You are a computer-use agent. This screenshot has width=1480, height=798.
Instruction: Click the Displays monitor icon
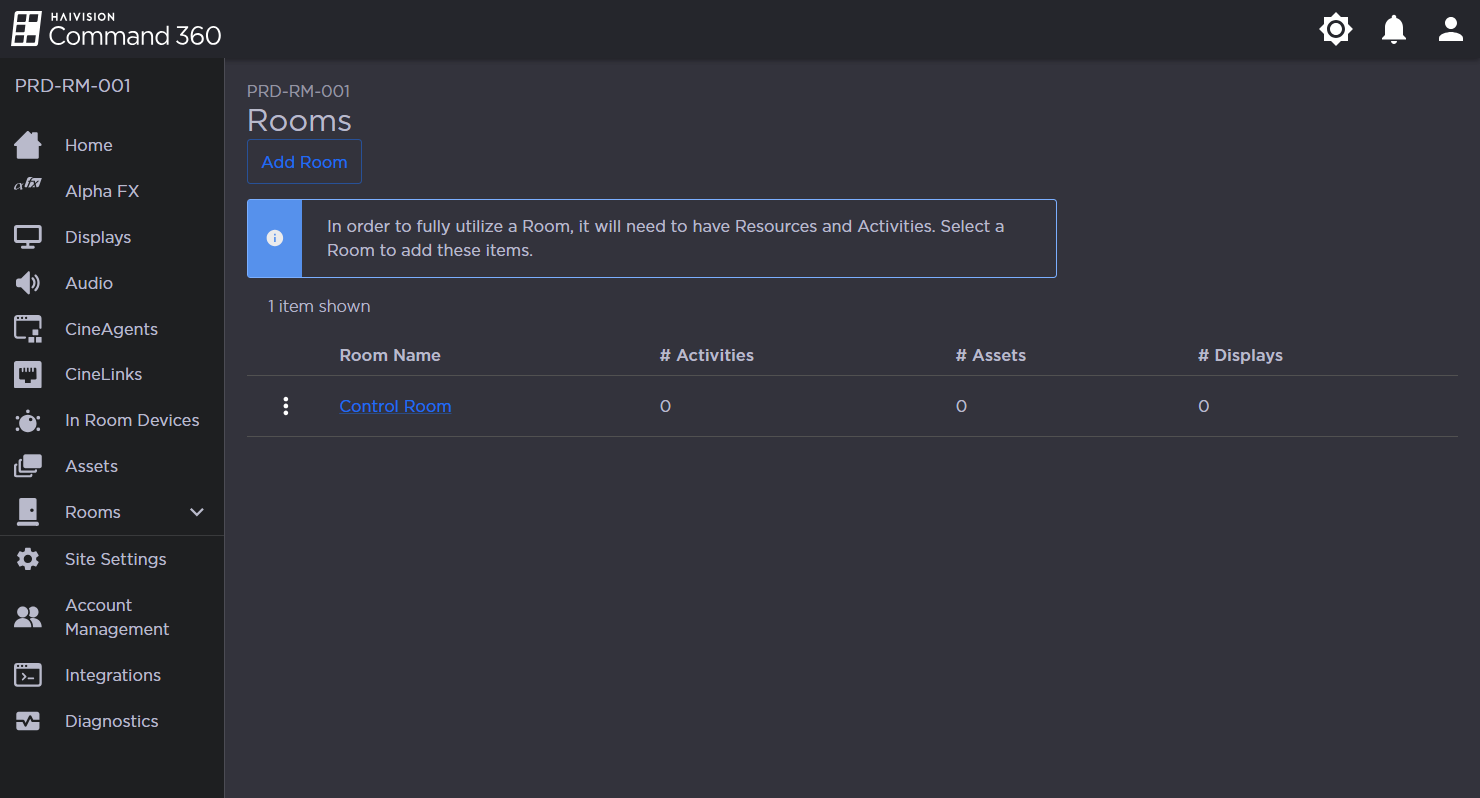(28, 237)
